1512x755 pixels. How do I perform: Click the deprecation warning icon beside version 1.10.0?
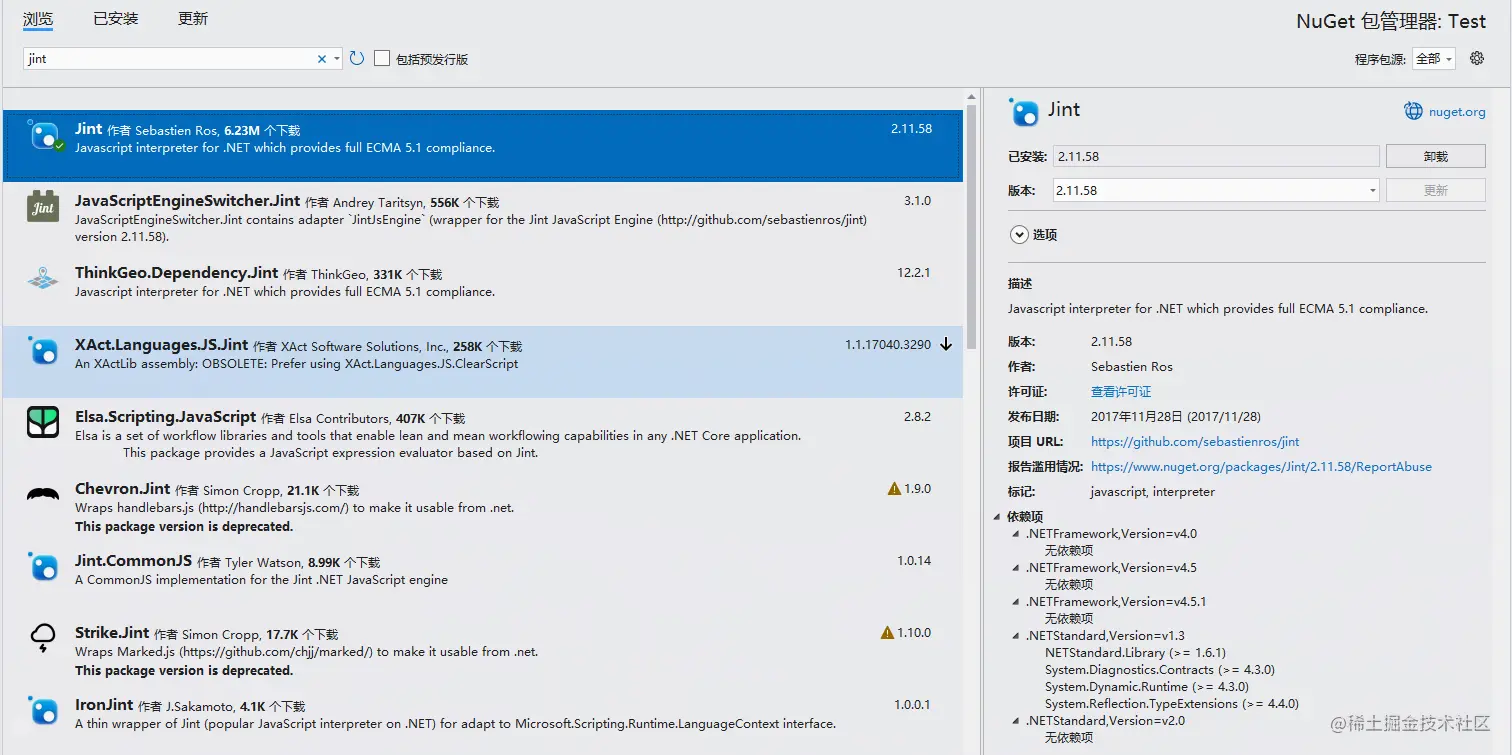click(x=887, y=633)
